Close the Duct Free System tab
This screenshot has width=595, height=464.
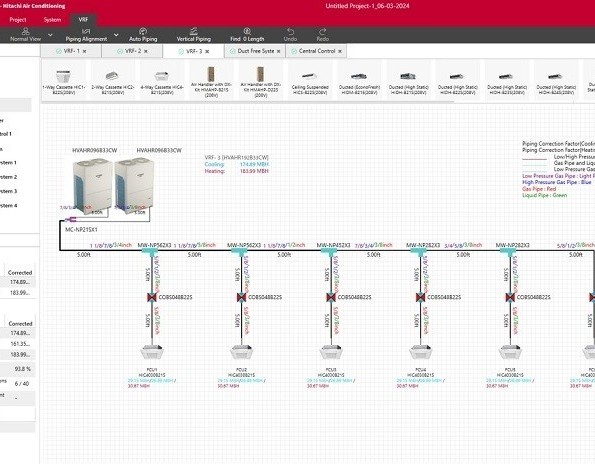(x=279, y=51)
